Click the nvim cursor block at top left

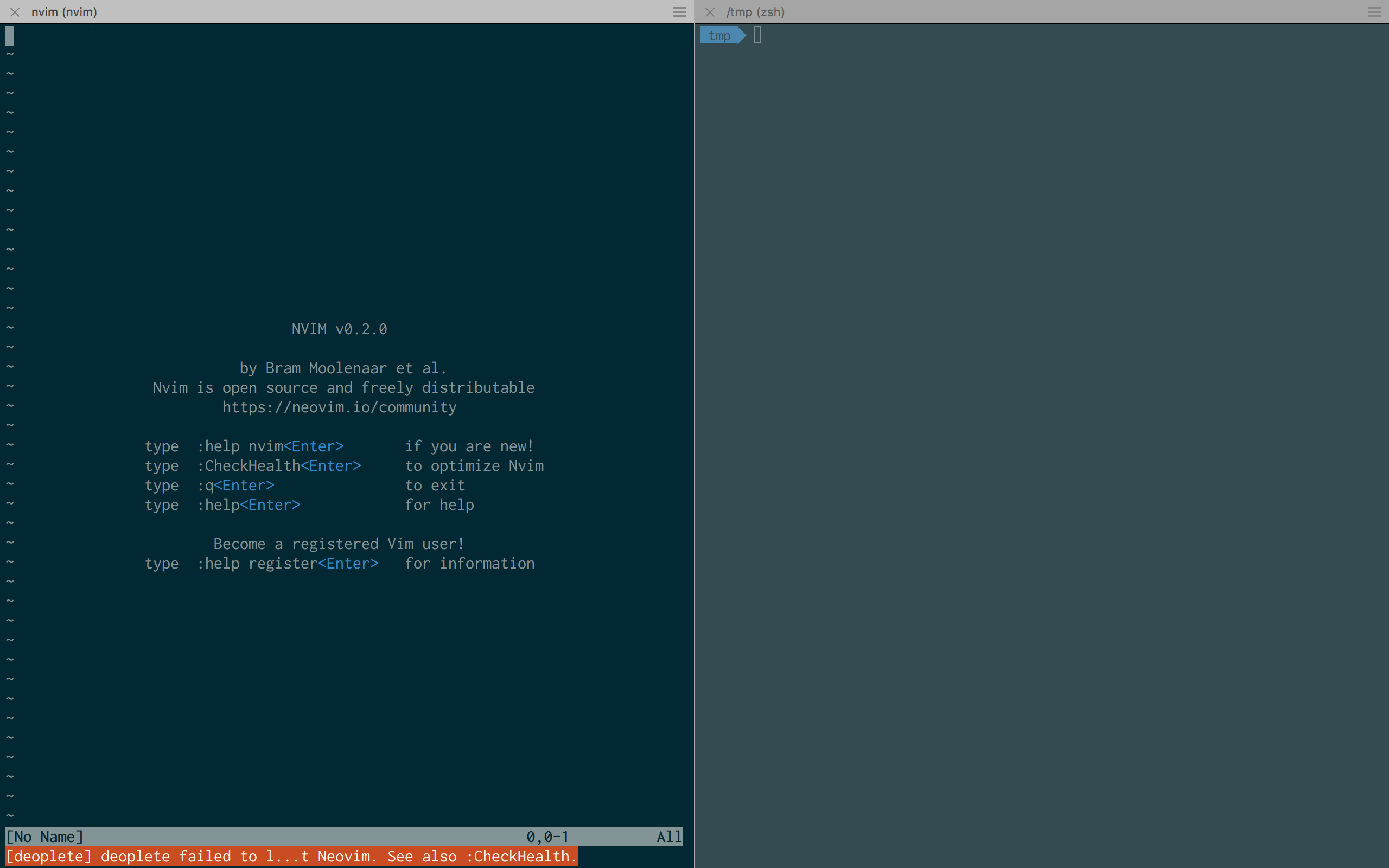click(9, 36)
